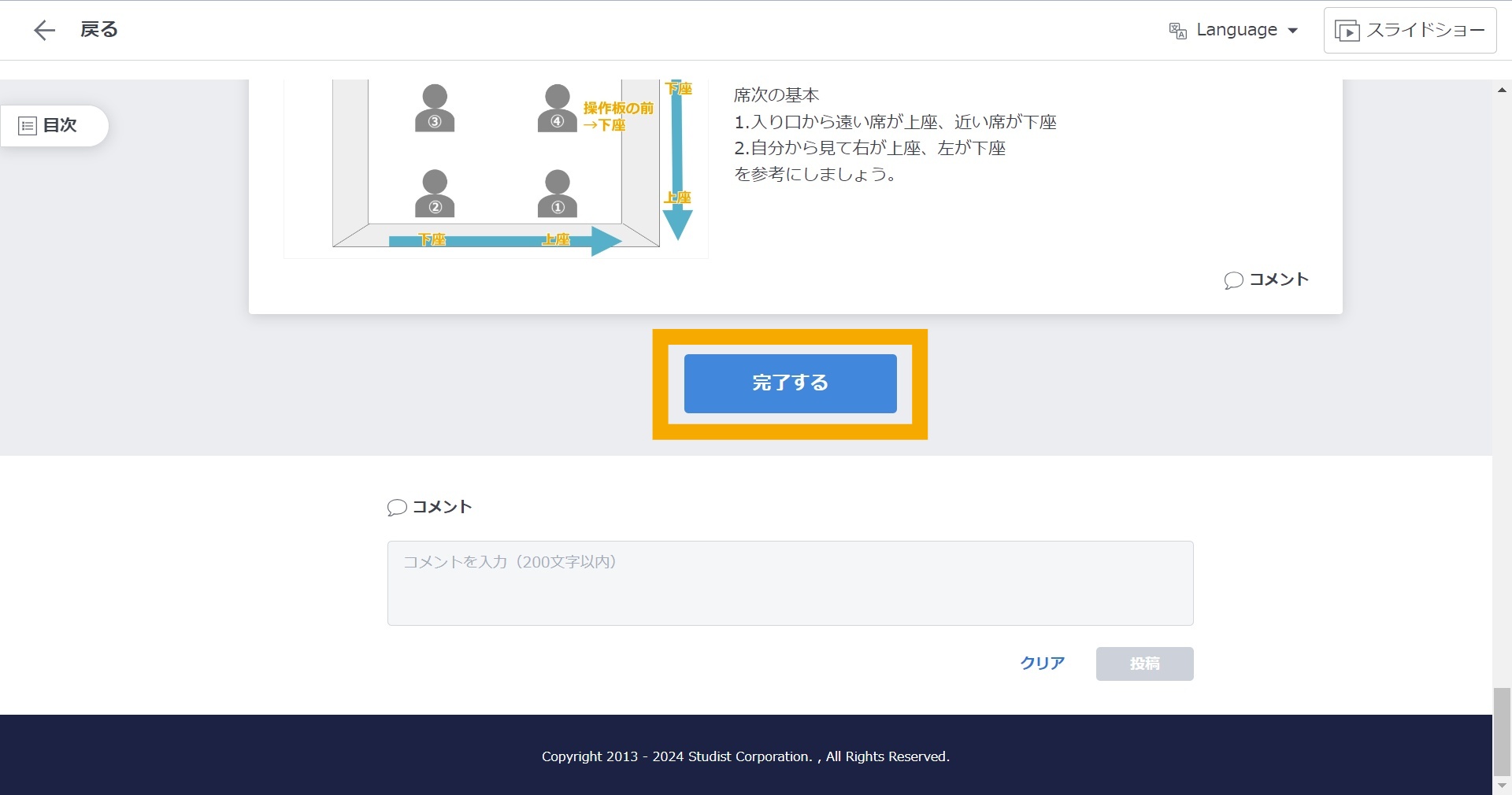Click the scrollbar down arrow
The width and height of the screenshot is (1512, 795).
[x=1502, y=786]
